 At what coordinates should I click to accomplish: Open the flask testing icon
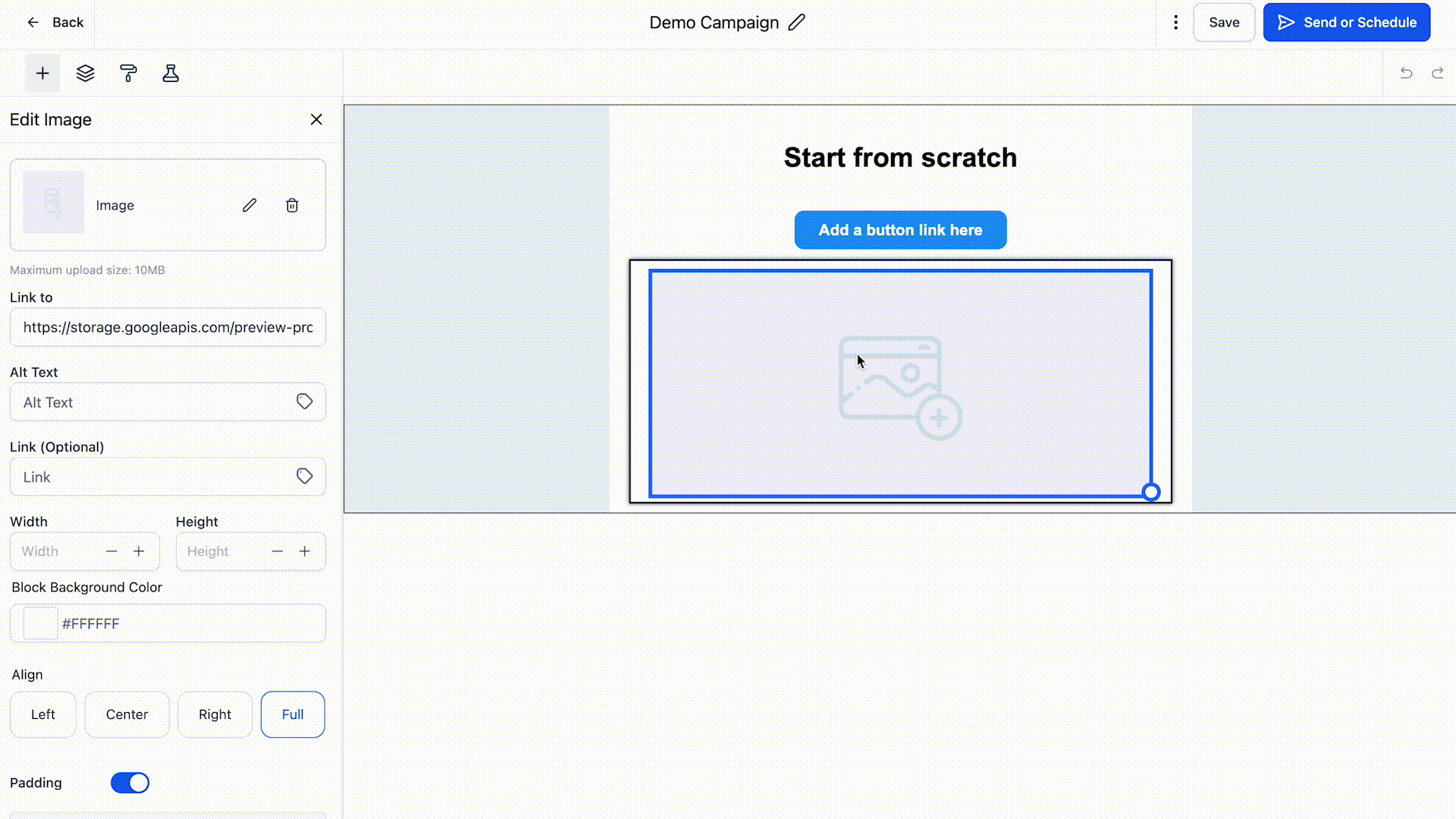point(171,74)
